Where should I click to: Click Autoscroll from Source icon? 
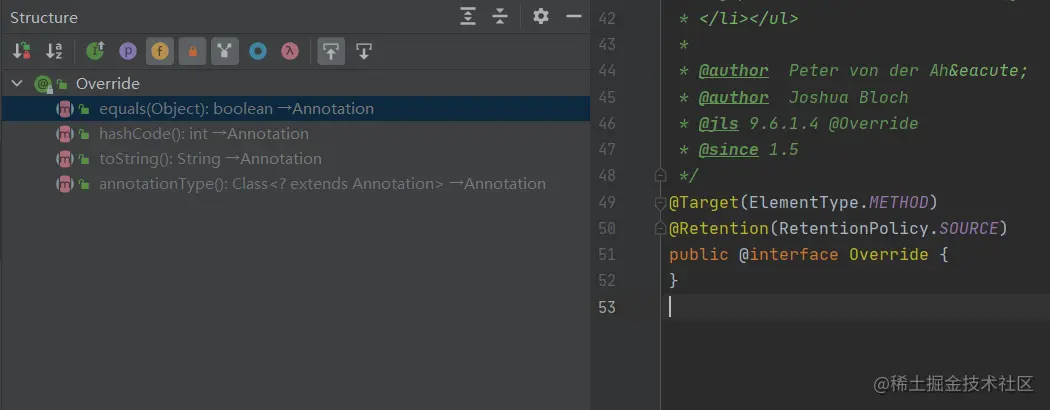pyautogui.click(x=364, y=51)
